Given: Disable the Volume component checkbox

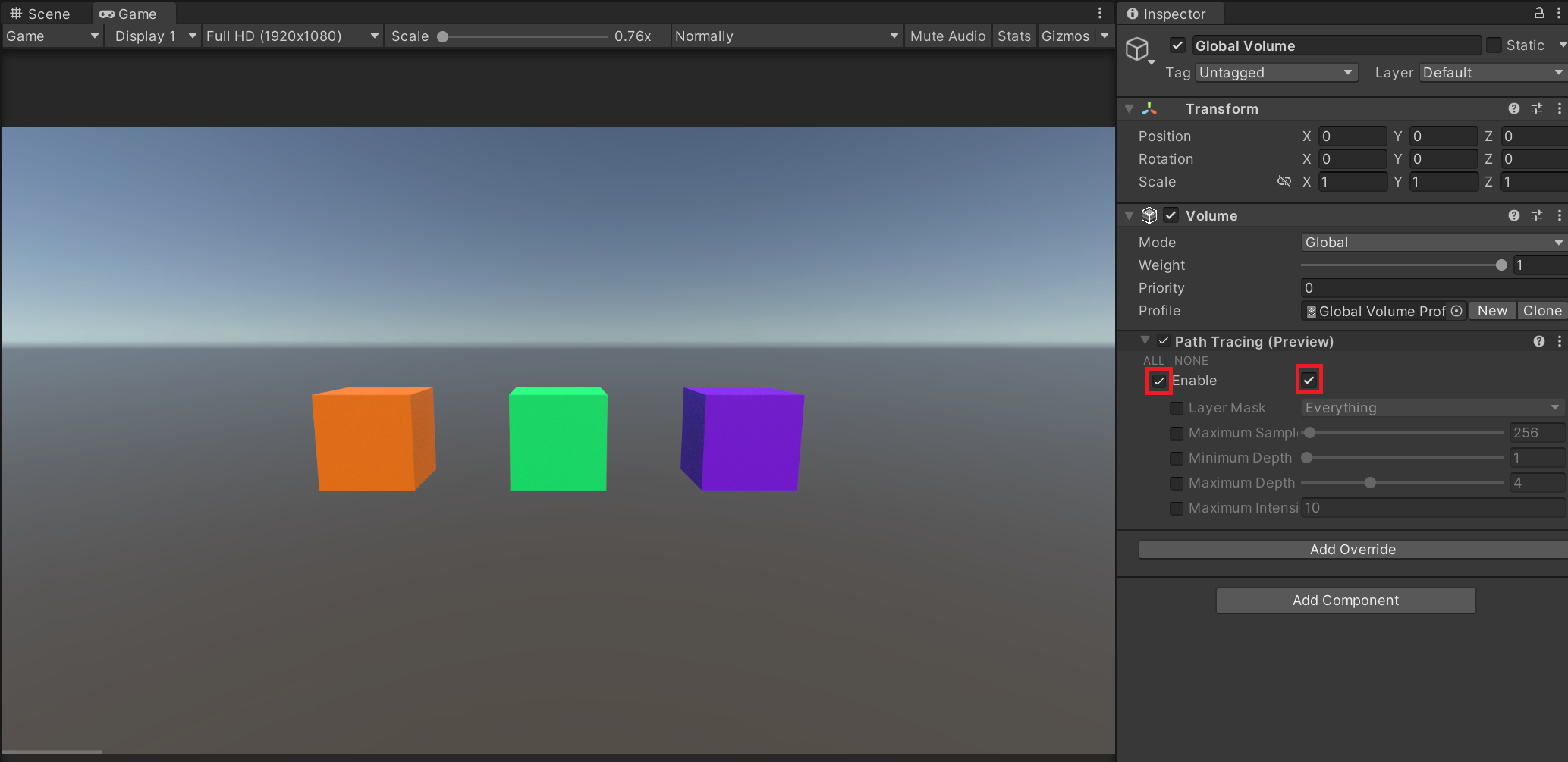Looking at the screenshot, I should tap(1171, 215).
